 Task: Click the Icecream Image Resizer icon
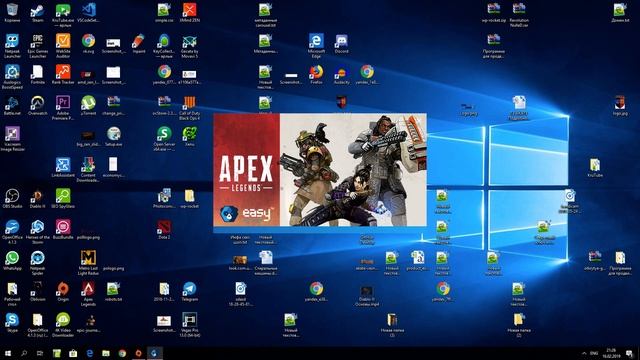click(12, 139)
